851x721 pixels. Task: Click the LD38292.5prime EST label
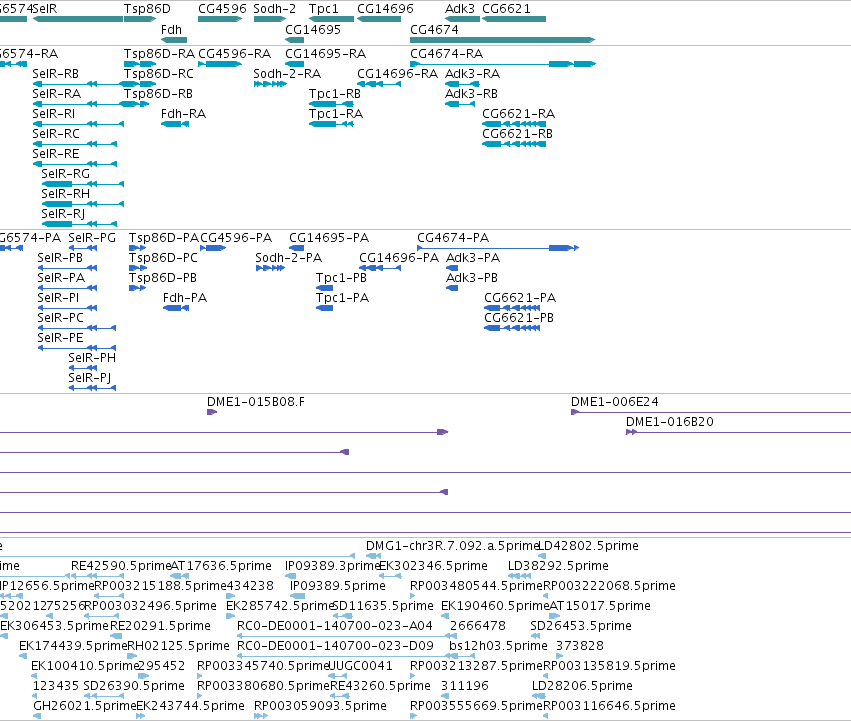pos(558,566)
